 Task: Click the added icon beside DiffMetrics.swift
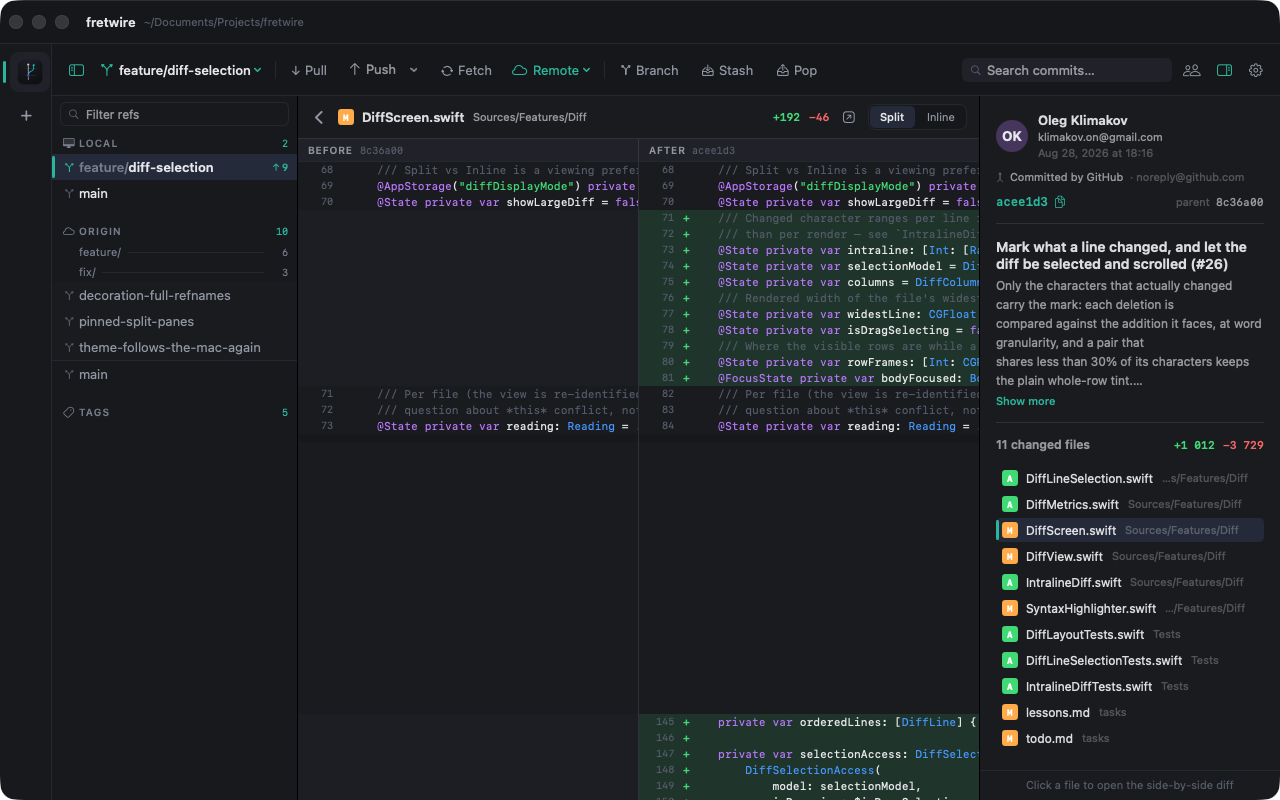[1010, 504]
